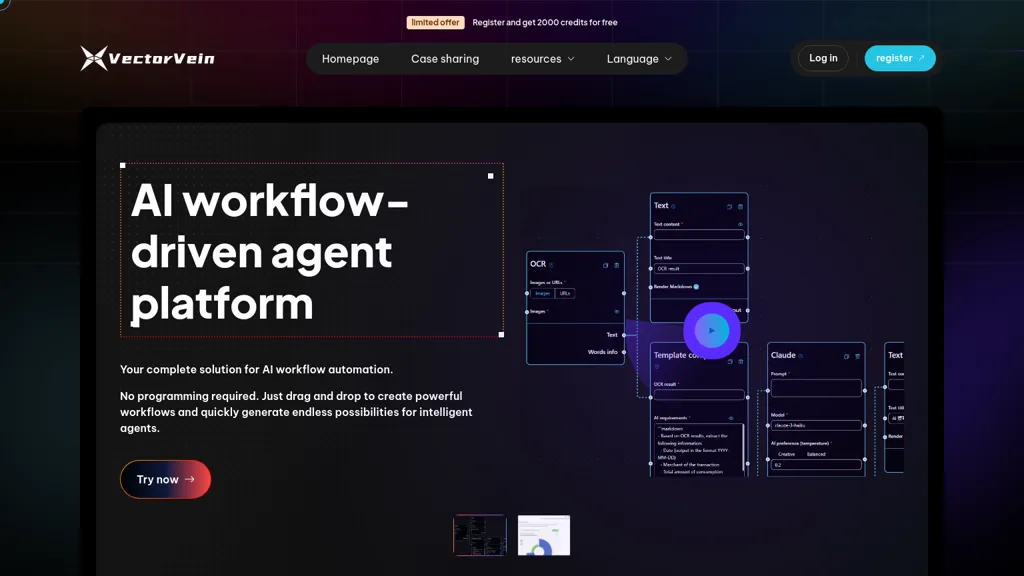The height and width of the screenshot is (576, 1024).
Task: Select Creative temperature preference
Action: tap(786, 454)
